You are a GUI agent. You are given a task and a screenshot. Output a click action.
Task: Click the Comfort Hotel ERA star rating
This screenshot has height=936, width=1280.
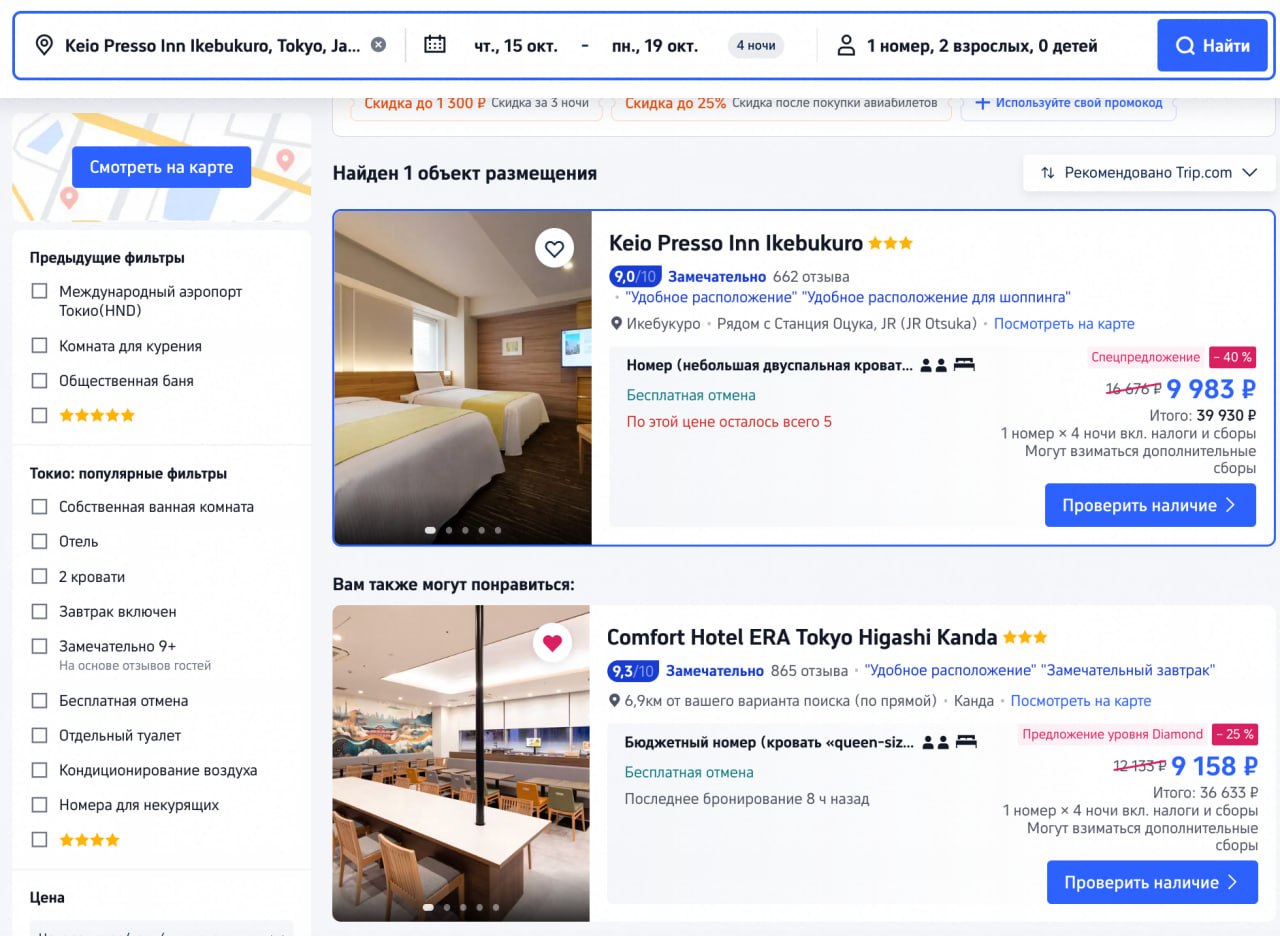[x=1025, y=637]
